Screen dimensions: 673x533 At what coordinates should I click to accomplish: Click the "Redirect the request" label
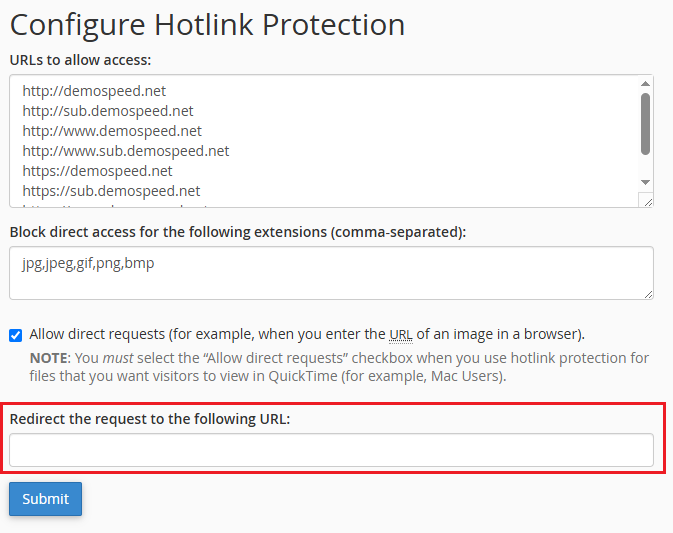[150, 419]
